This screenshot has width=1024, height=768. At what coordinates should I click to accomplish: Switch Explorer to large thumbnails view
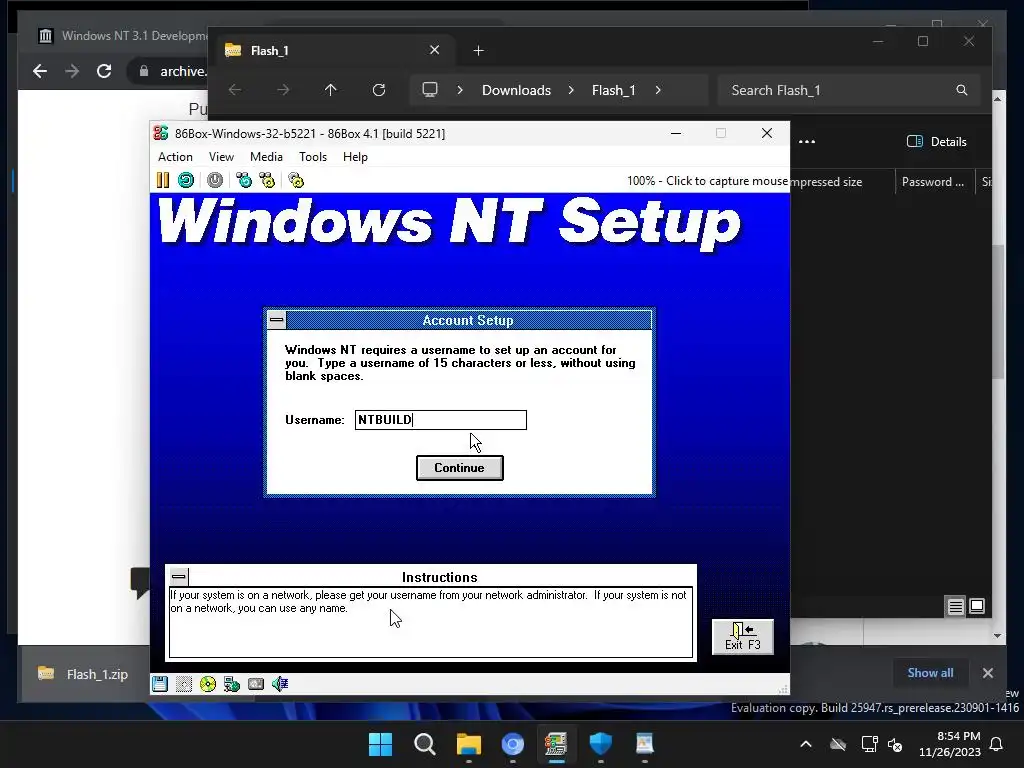[977, 607]
